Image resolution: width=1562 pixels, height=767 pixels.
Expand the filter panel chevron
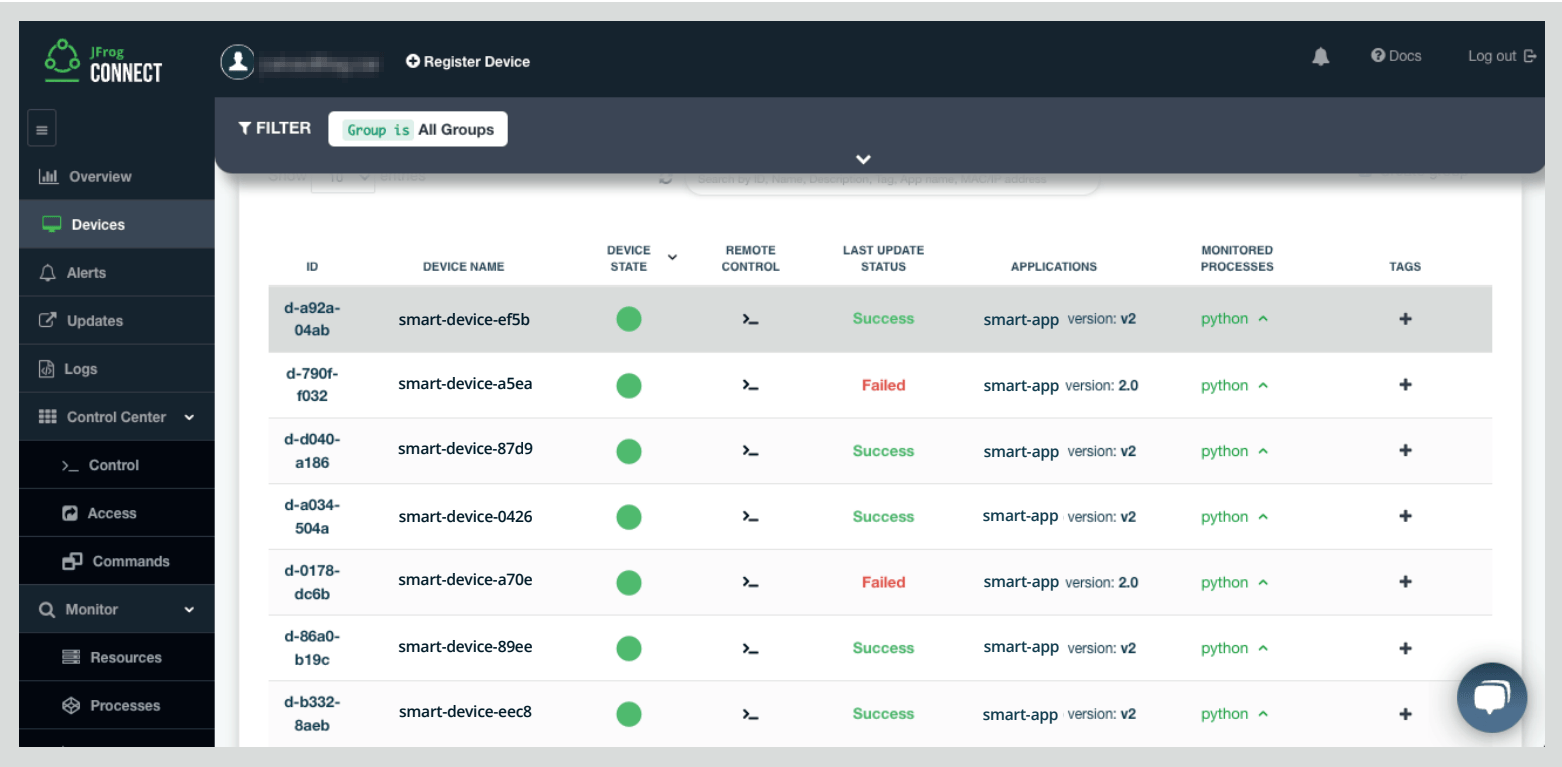(863, 160)
